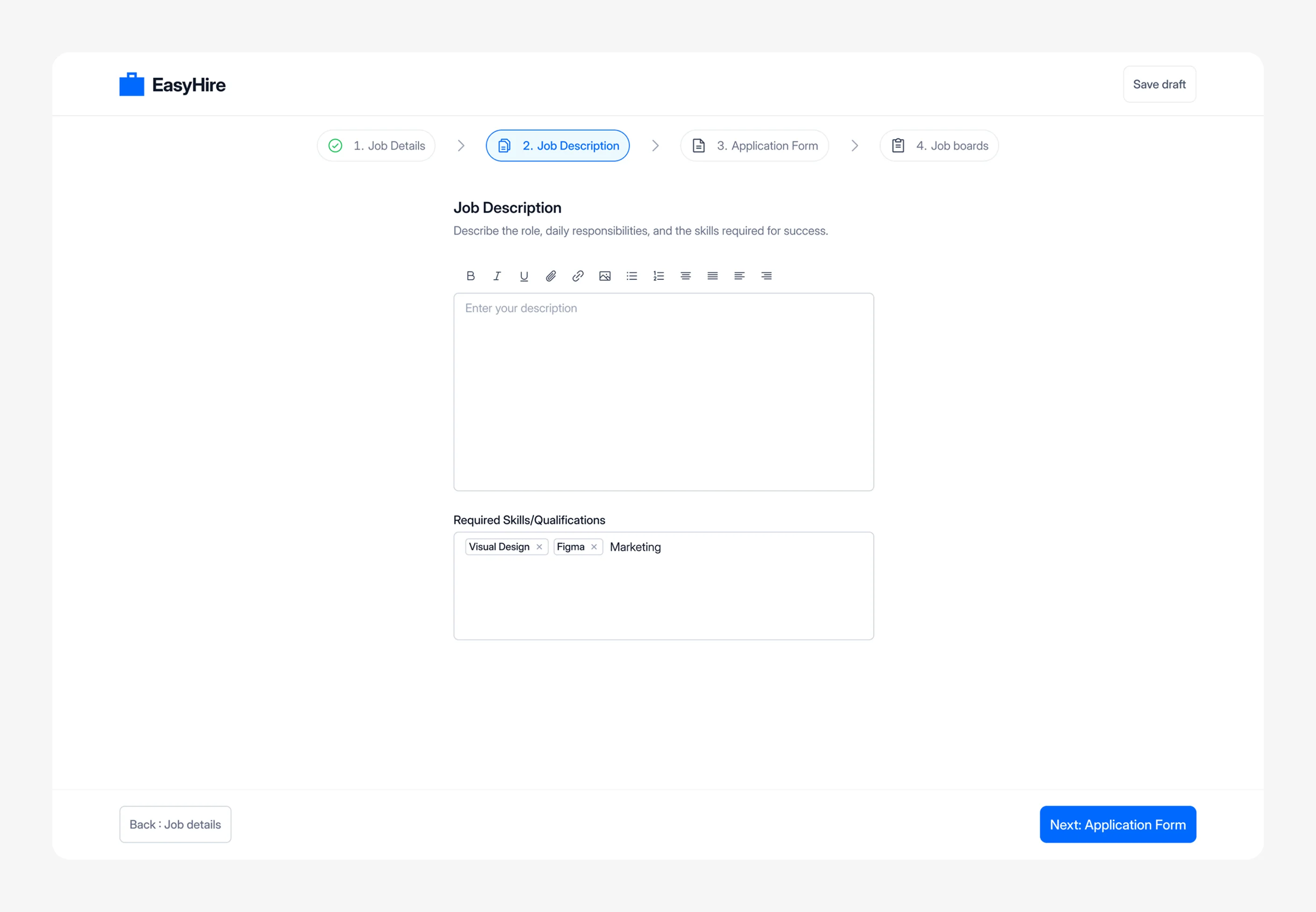
Task: Right align the description text
Action: tap(766, 276)
